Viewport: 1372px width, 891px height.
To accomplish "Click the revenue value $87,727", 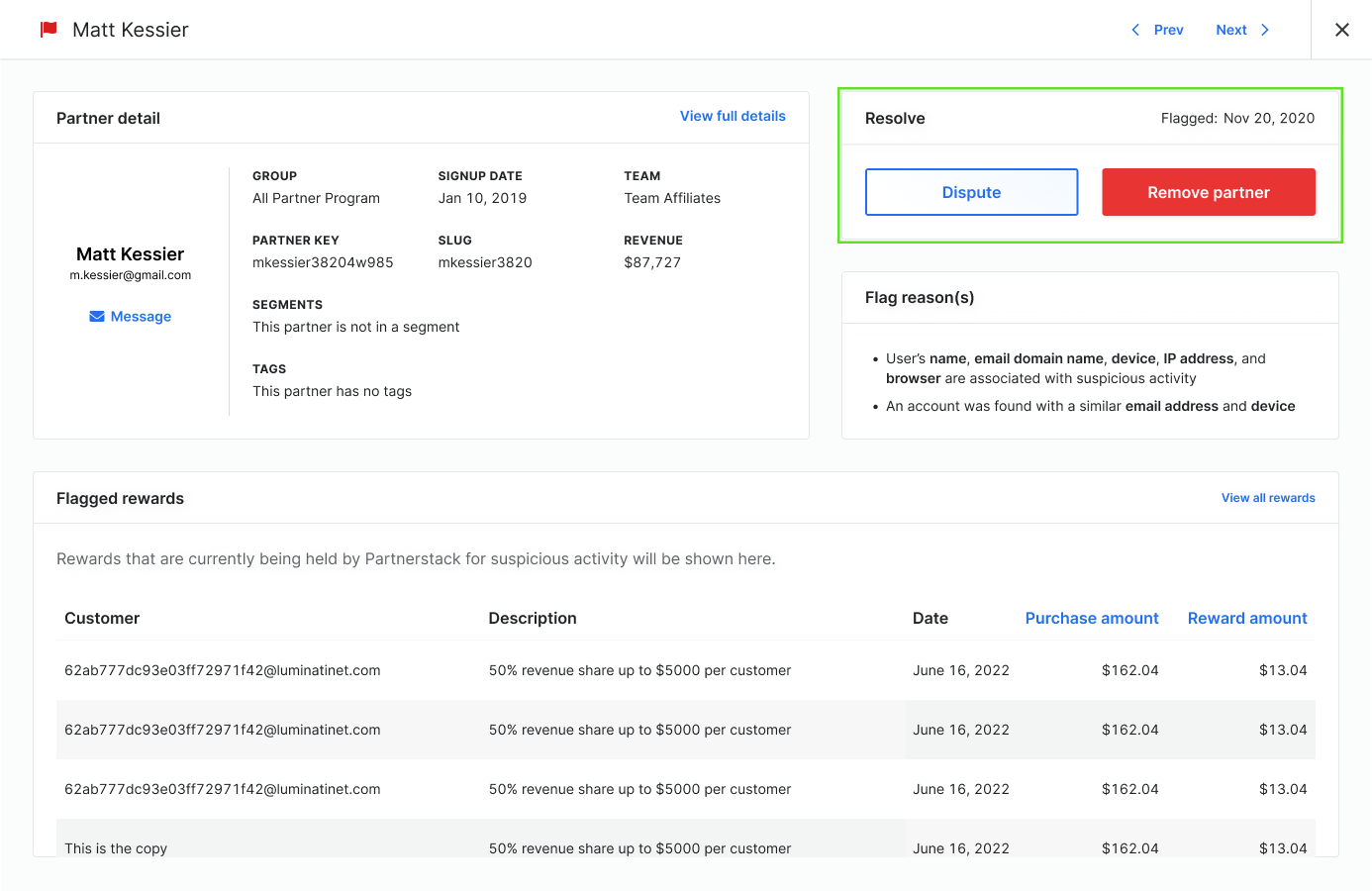I will (652, 262).
